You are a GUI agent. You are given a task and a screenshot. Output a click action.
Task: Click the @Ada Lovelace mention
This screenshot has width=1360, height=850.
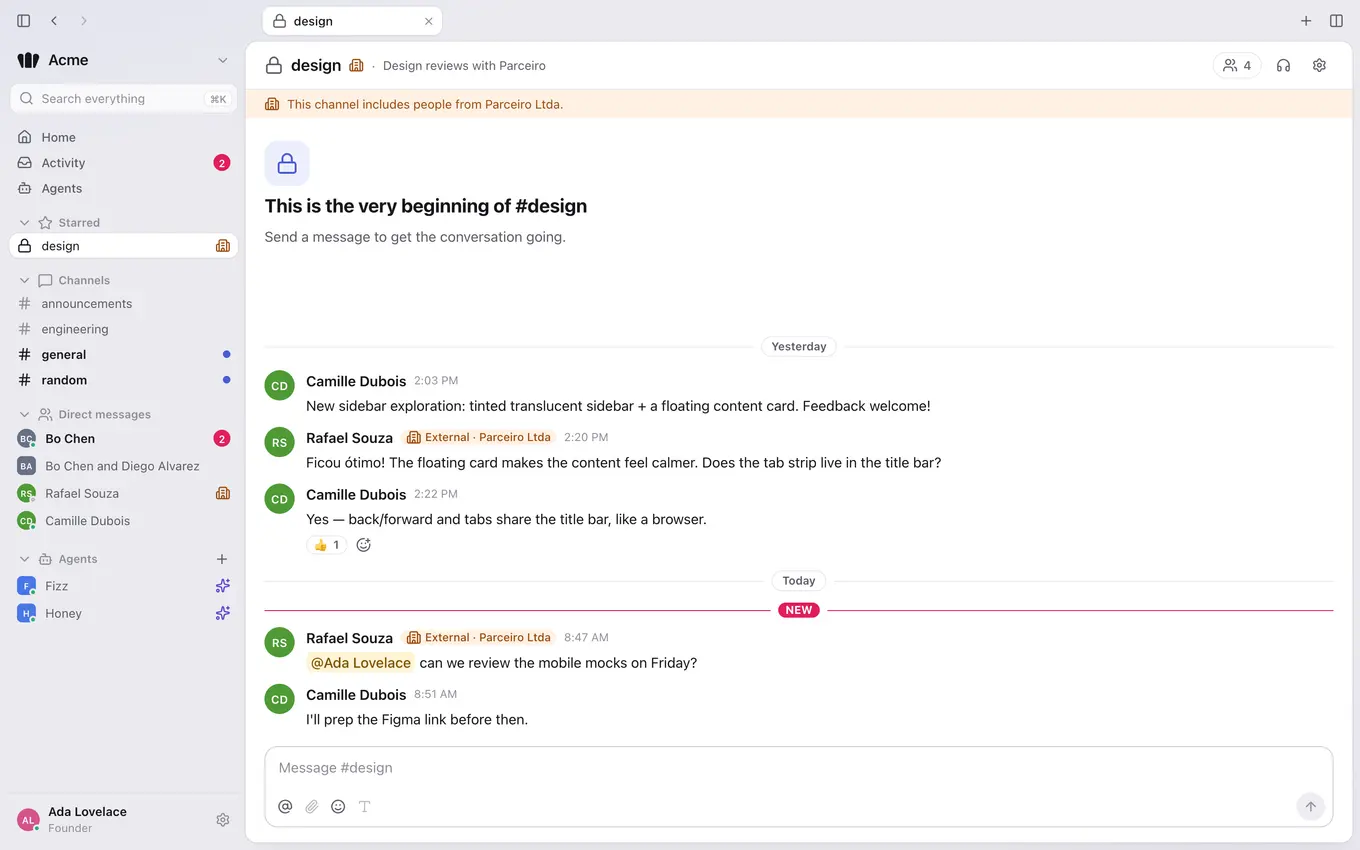tap(360, 663)
